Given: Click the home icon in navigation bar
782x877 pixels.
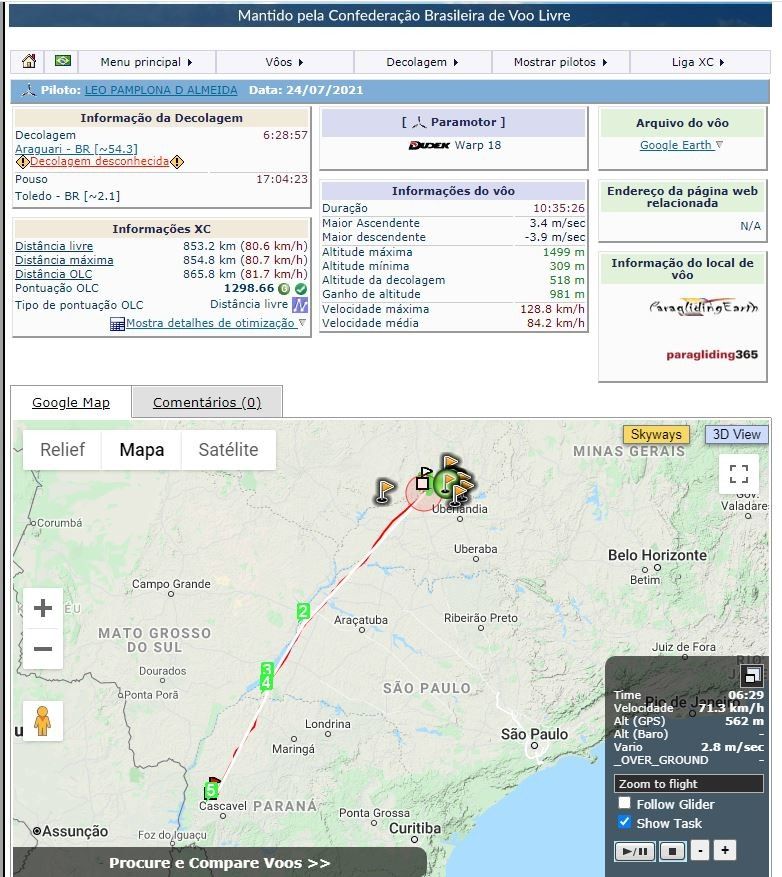Looking at the screenshot, I should click(x=29, y=61).
